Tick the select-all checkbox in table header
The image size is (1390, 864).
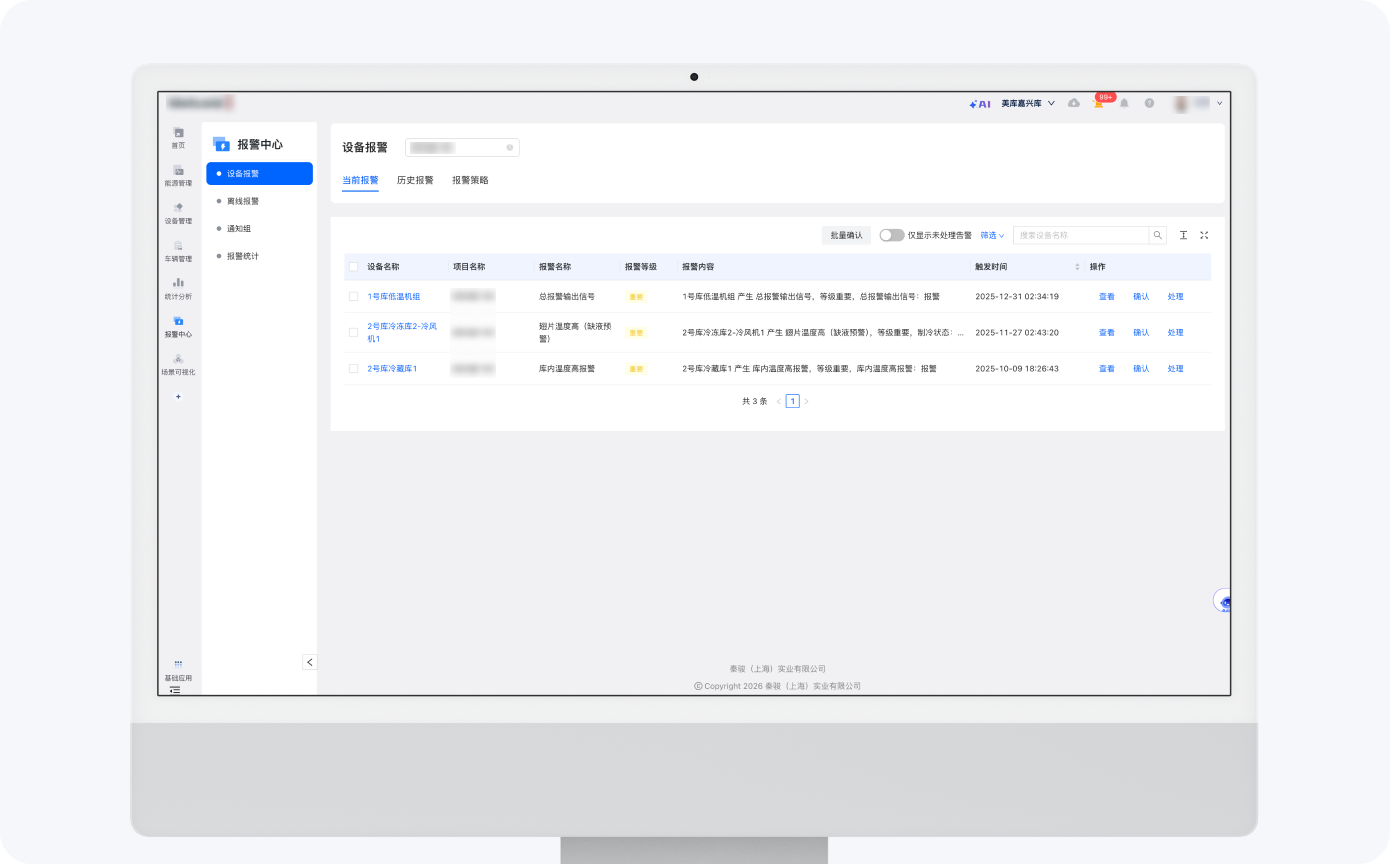click(353, 267)
